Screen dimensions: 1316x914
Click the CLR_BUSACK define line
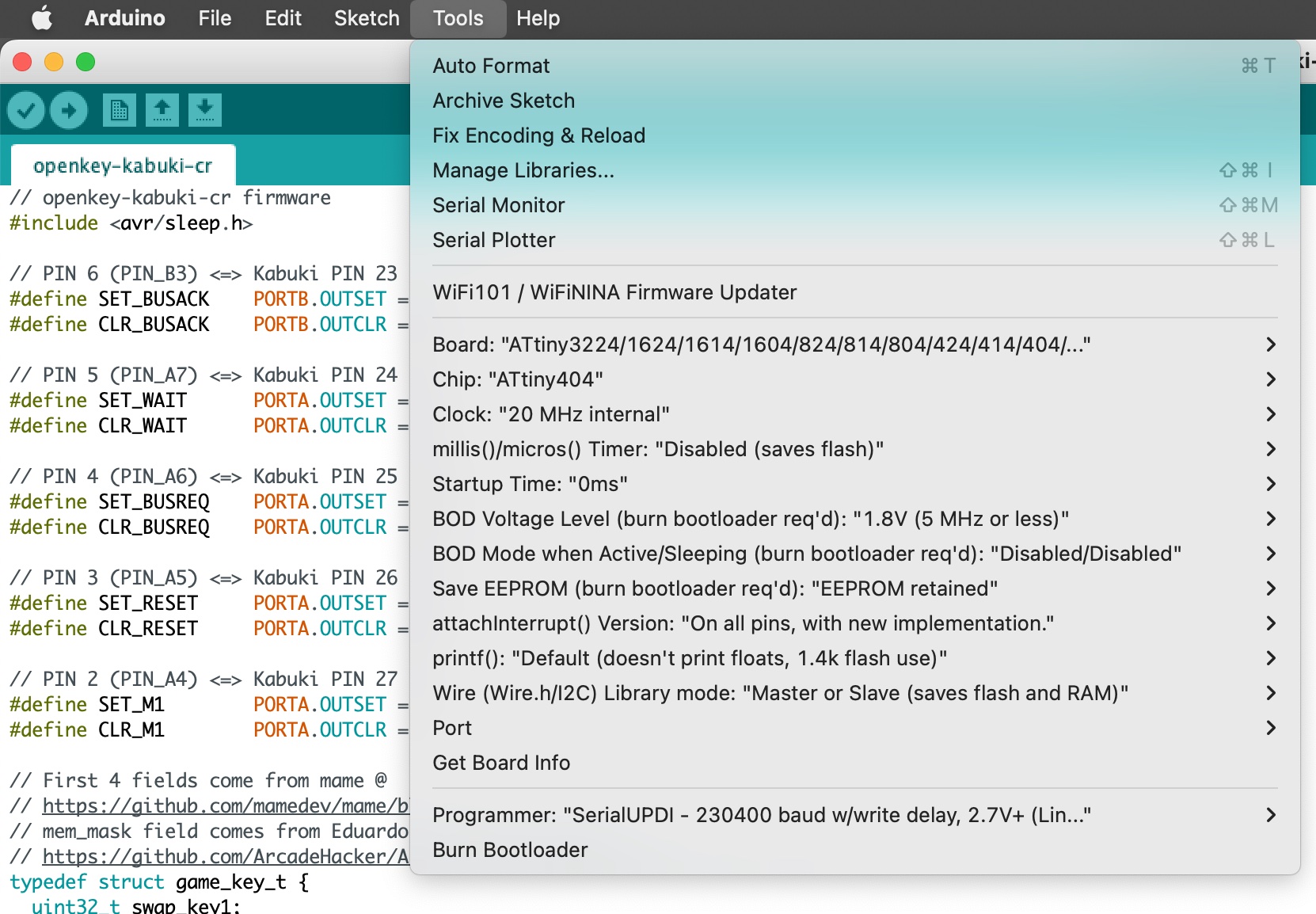point(209,325)
